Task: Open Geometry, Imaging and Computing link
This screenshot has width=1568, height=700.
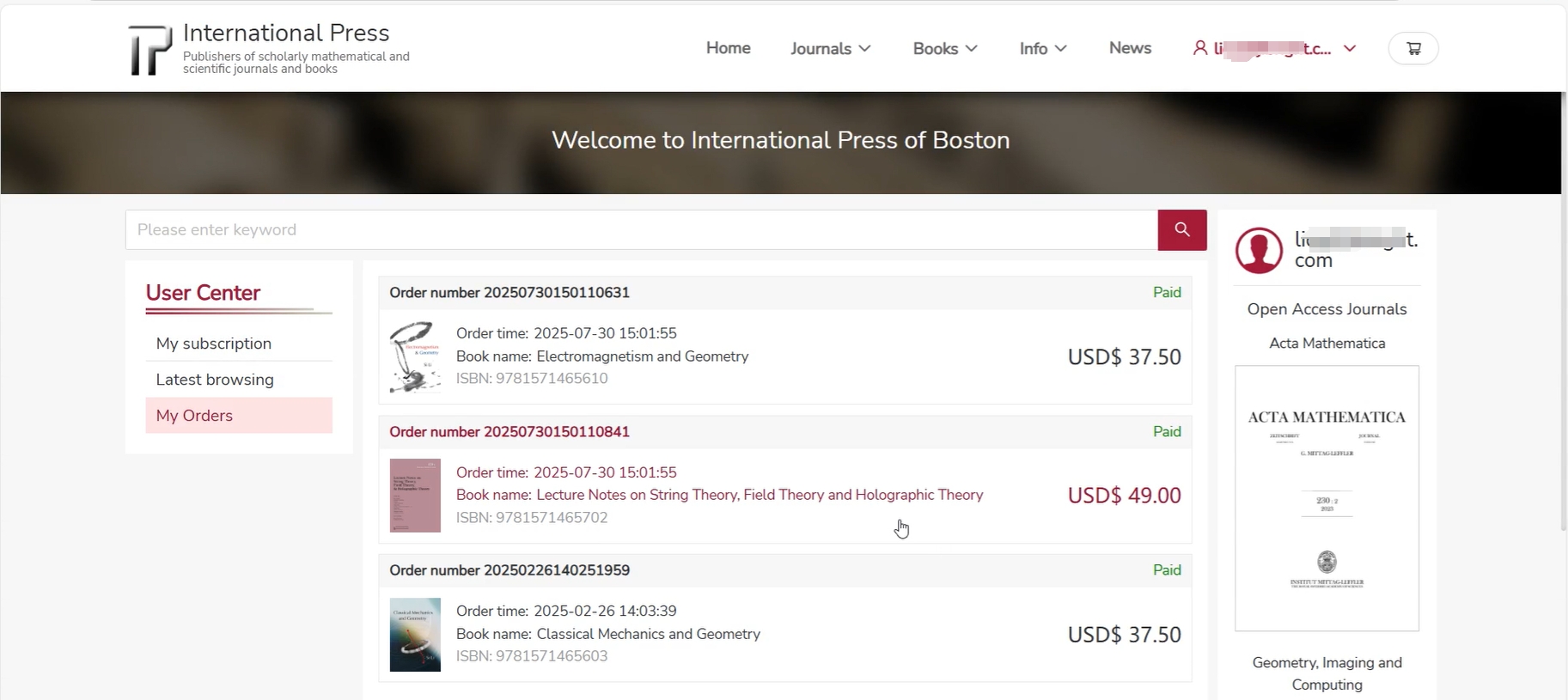Action: (1327, 673)
